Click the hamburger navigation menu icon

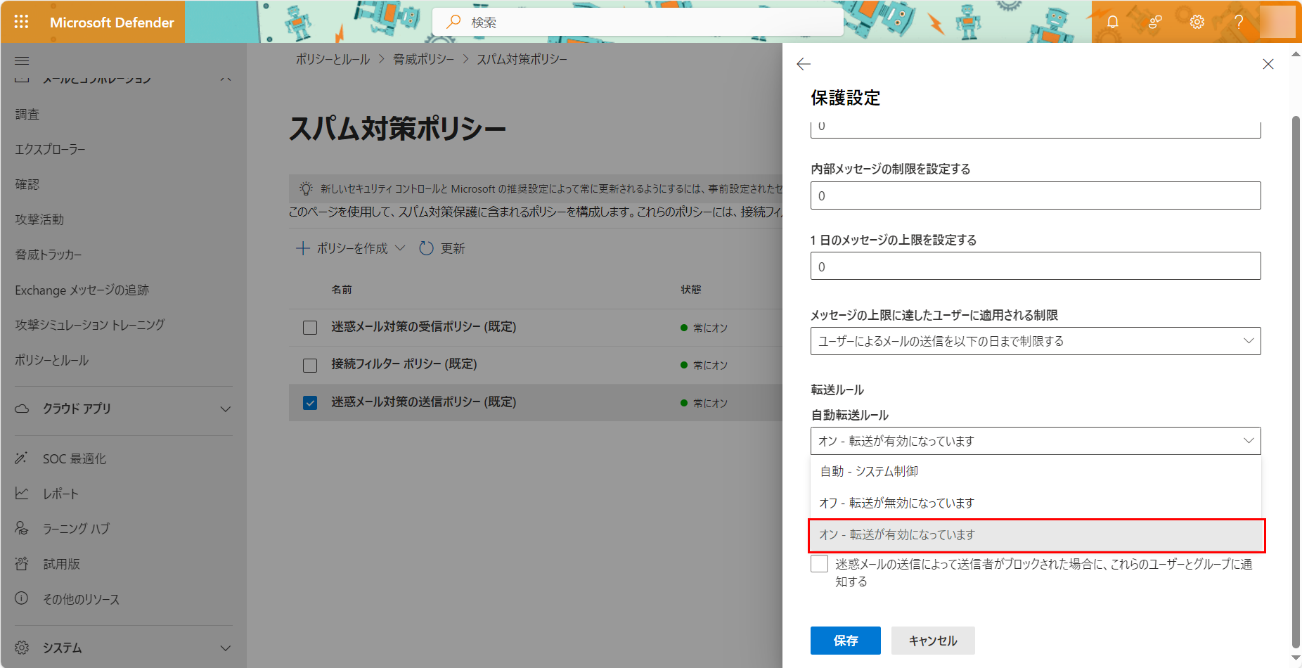[22, 61]
